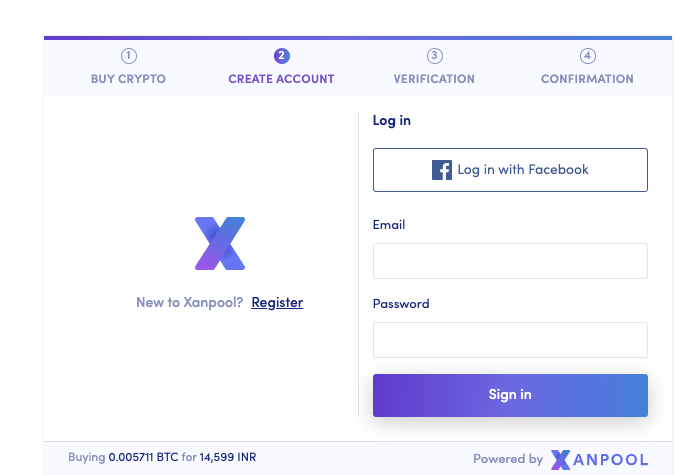Go to the BUY CRYPTO step
Image resolution: width=674 pixels, height=475 pixels.
[x=128, y=79]
